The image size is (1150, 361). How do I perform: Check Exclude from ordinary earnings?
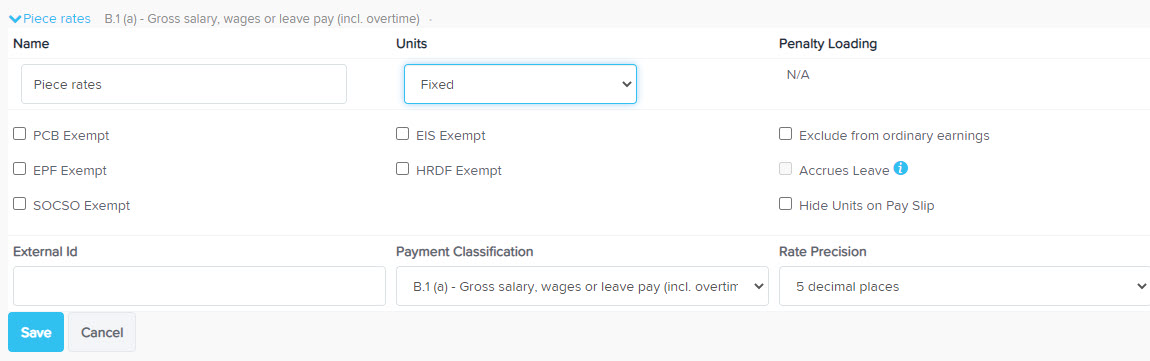(x=785, y=134)
